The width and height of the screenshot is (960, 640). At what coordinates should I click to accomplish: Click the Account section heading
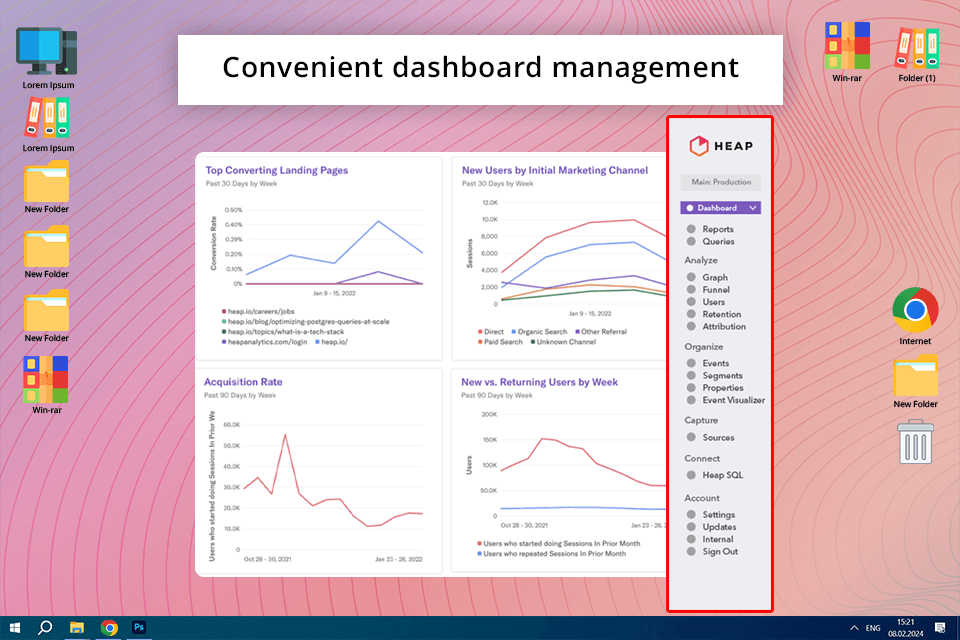[x=702, y=498]
